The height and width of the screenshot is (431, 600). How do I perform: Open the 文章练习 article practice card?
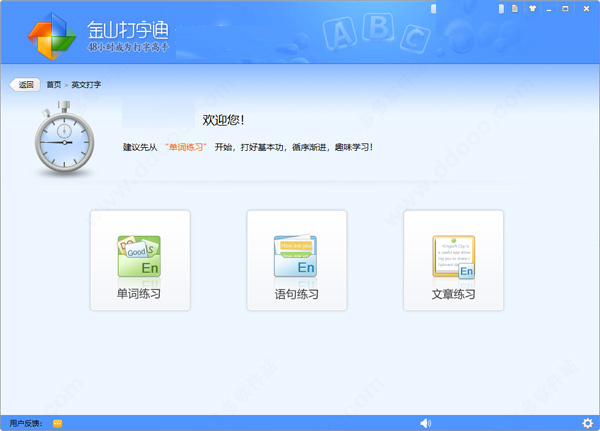click(453, 260)
